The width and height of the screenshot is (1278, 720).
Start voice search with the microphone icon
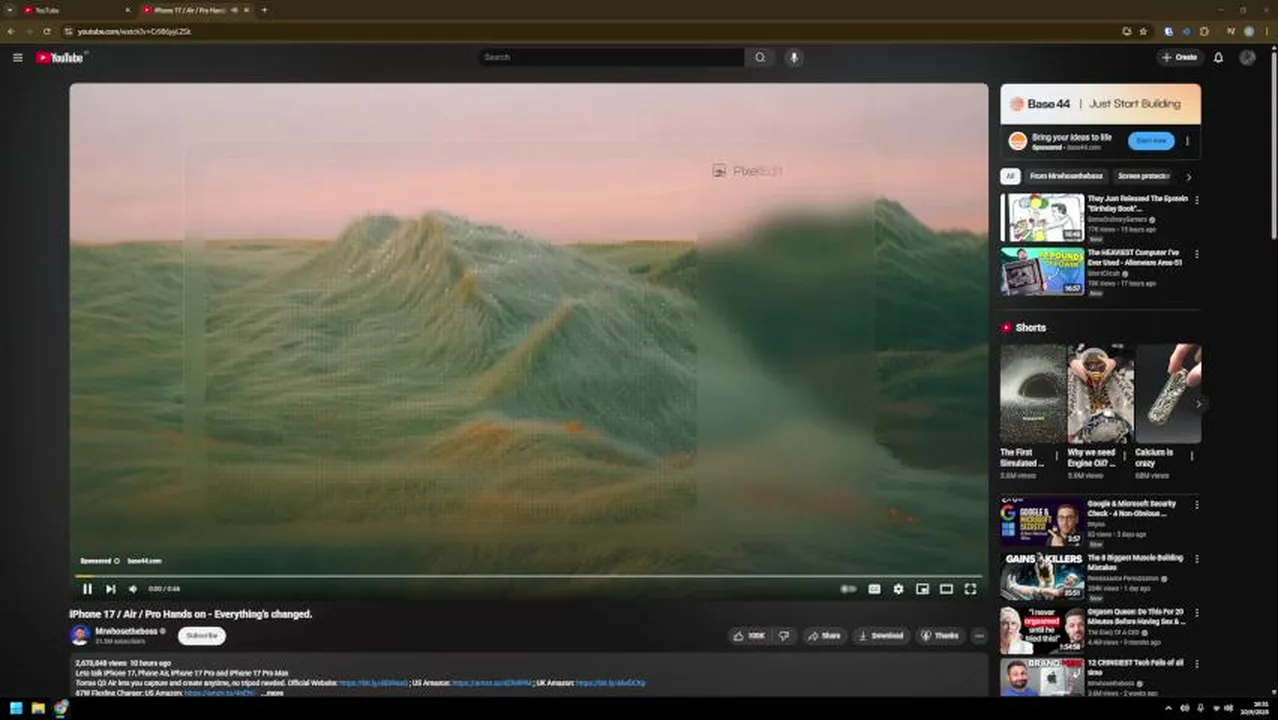click(x=794, y=57)
